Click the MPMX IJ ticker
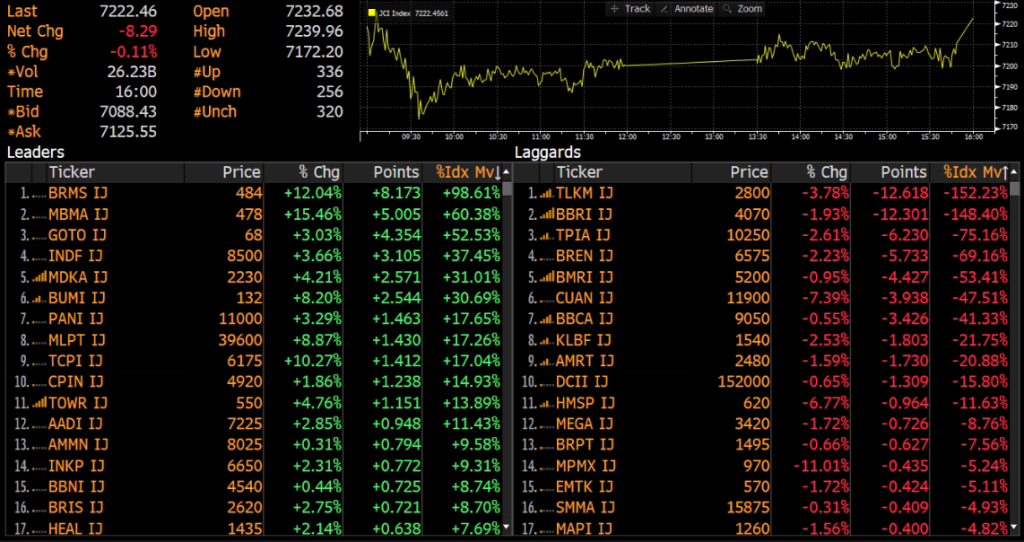The width and height of the screenshot is (1024, 542). pos(586,466)
